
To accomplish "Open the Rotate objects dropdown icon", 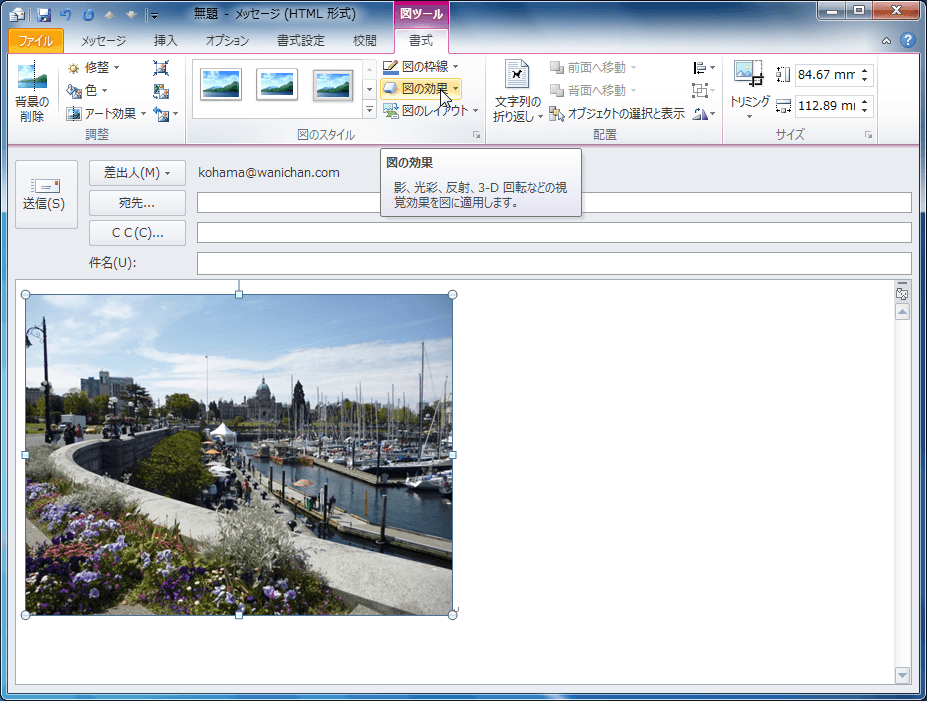I will [704, 113].
